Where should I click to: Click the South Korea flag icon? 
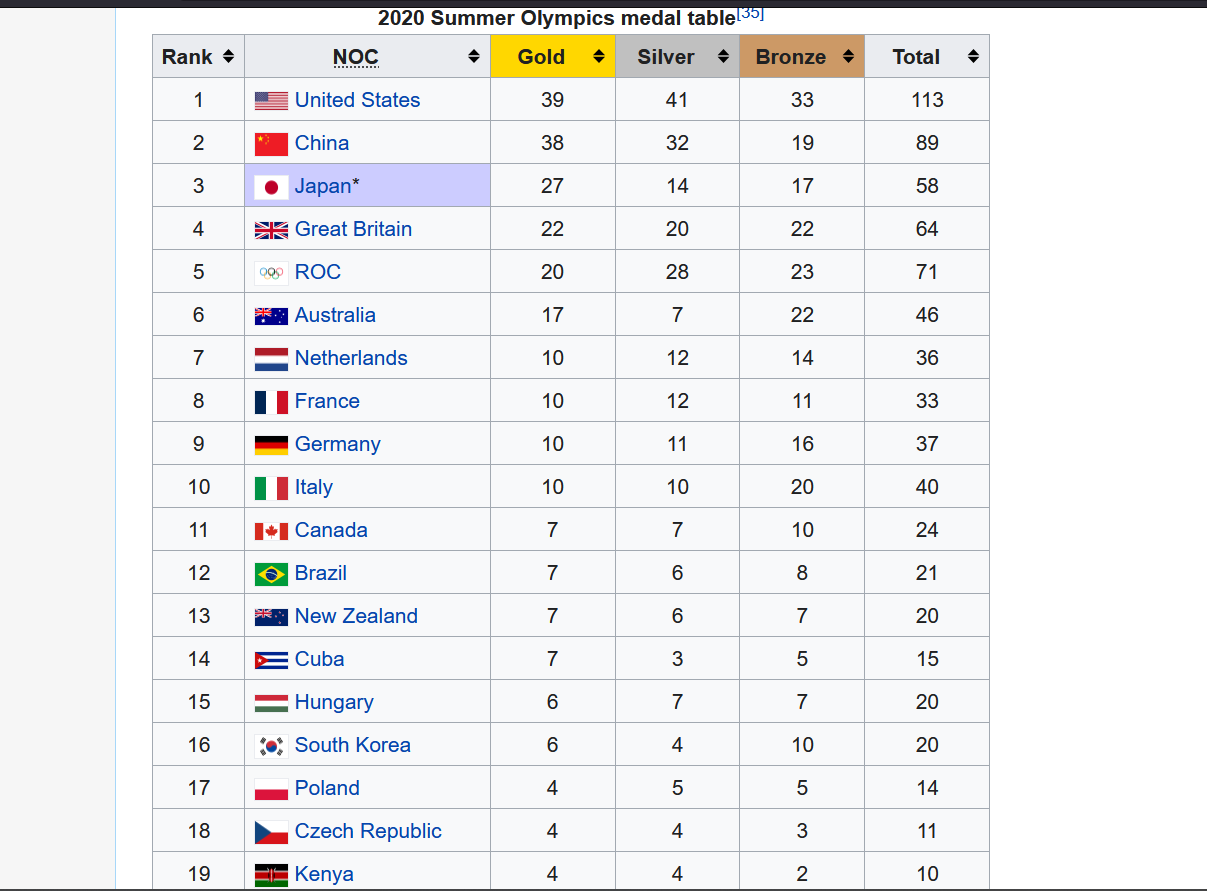coord(271,745)
